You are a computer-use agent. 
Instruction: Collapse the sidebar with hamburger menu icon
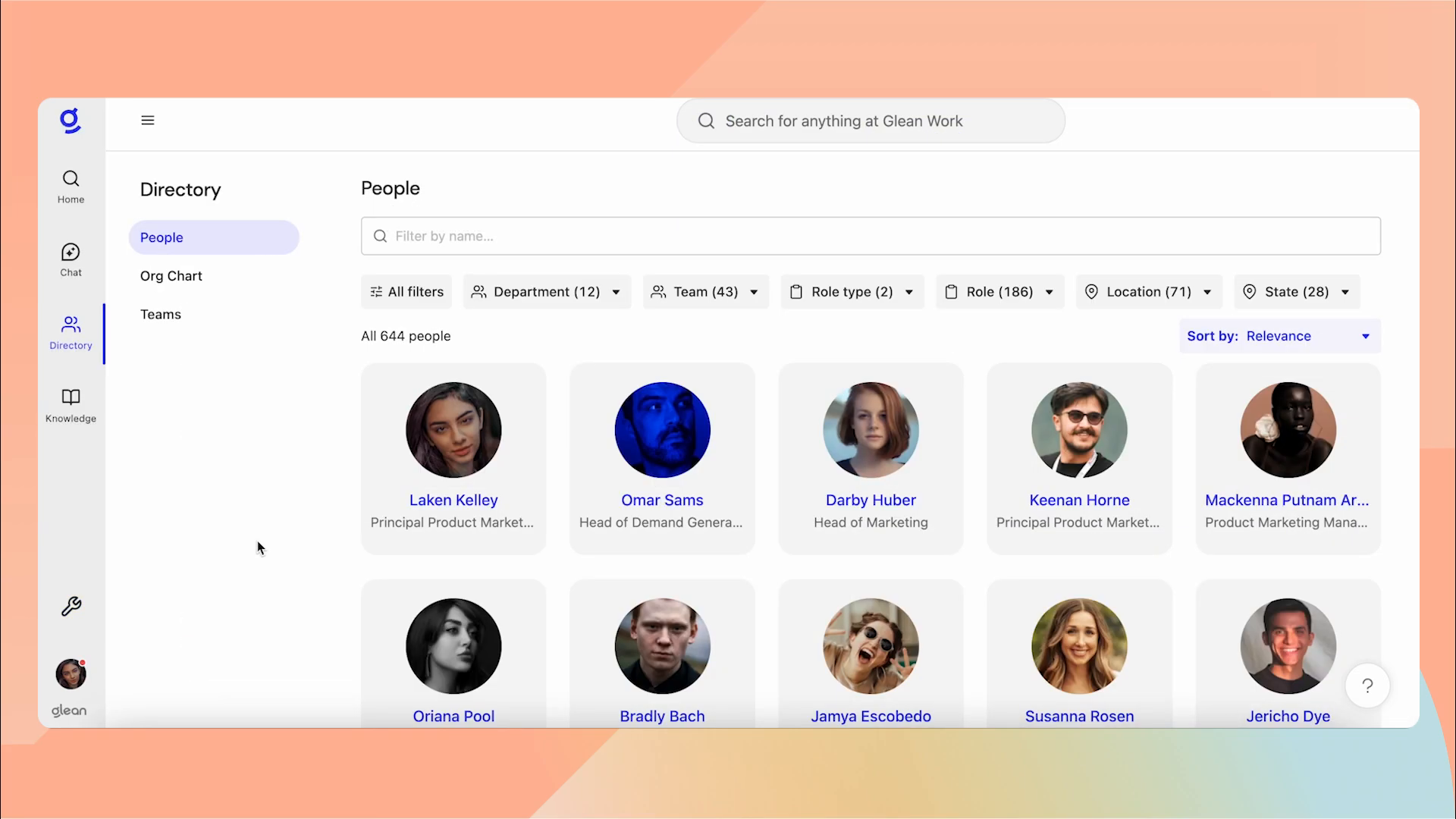(147, 120)
